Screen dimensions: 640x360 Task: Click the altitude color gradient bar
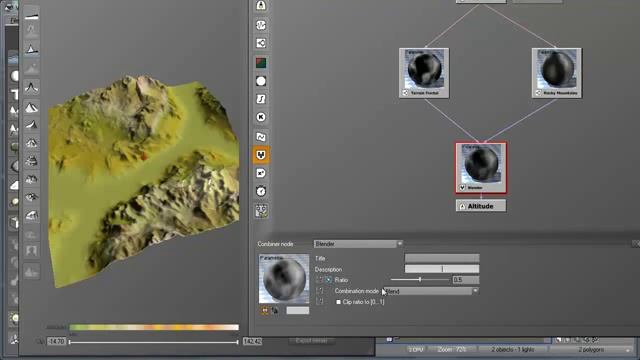pos(154,327)
